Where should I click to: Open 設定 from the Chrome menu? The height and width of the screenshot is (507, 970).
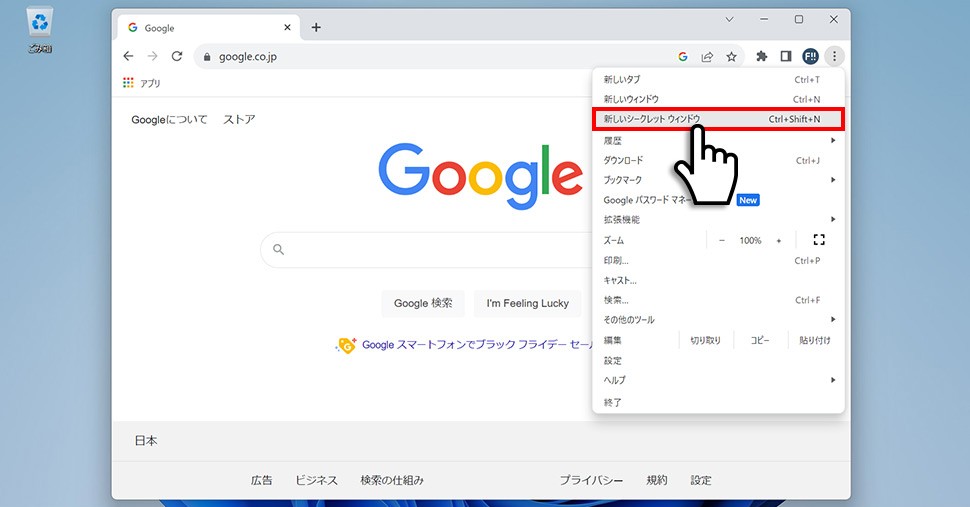point(718,360)
